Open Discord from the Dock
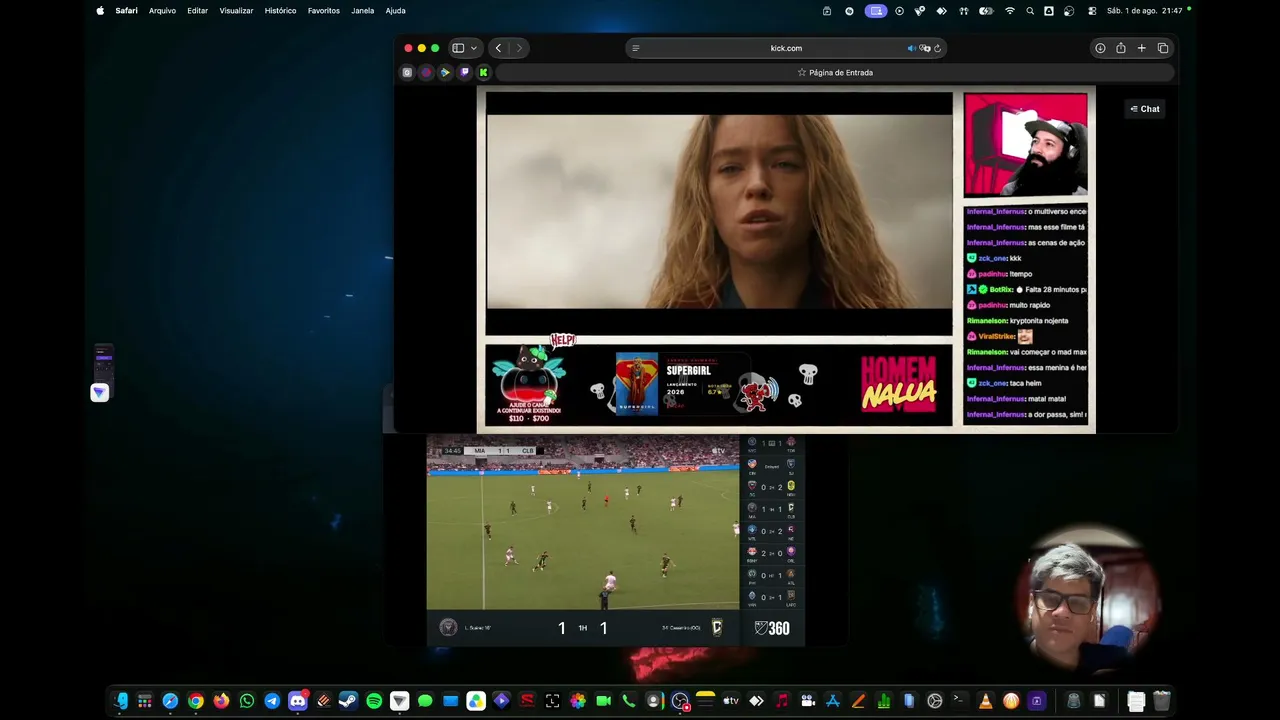This screenshot has height=720, width=1280. tap(298, 701)
